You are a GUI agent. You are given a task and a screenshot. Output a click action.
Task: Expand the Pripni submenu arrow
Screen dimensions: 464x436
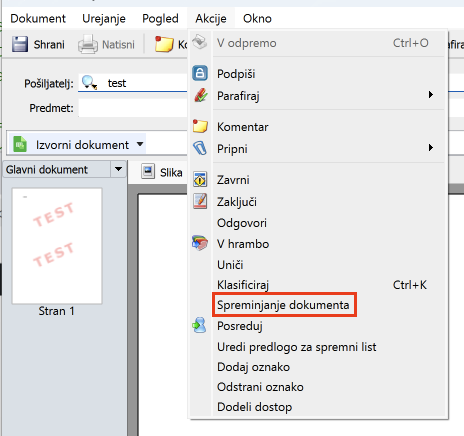(431, 148)
